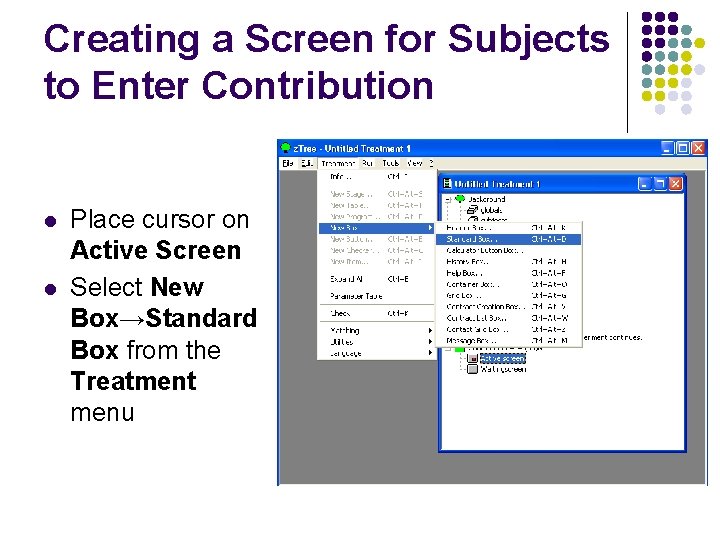Select Language in the Treatment menu
Image resolution: width=720 pixels, height=540 pixels.
(x=376, y=354)
